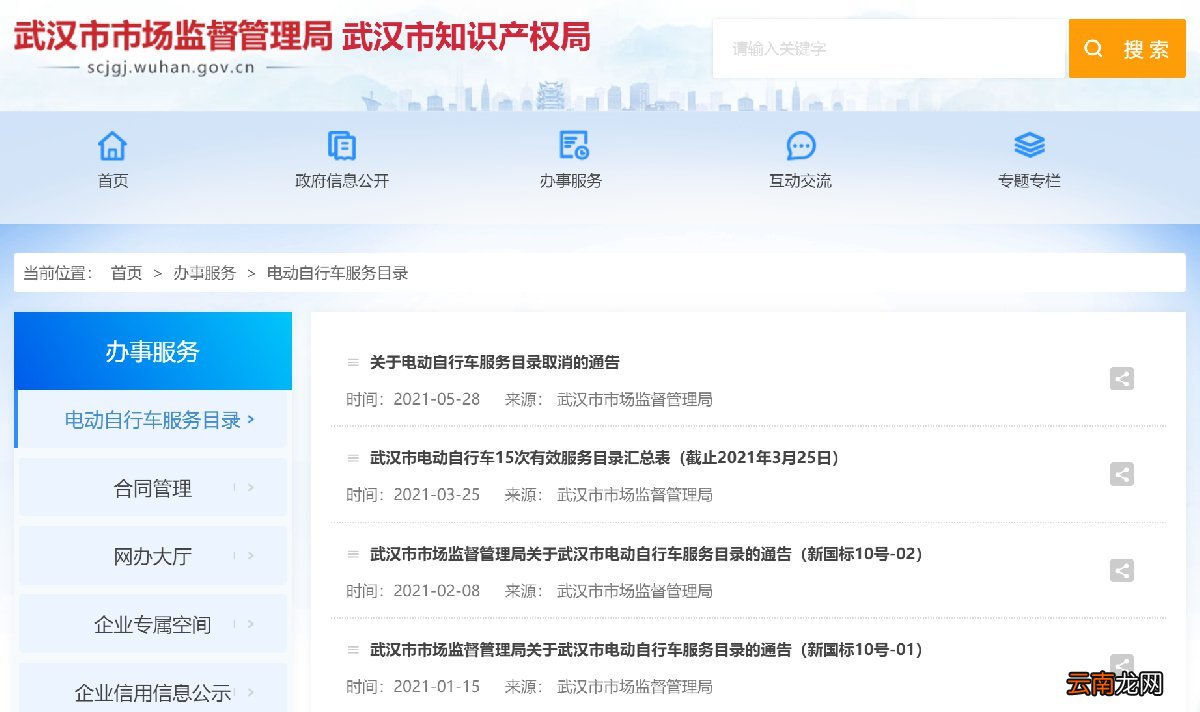
Task: Select 企业专属空间 in the sidebar
Action: (x=153, y=624)
